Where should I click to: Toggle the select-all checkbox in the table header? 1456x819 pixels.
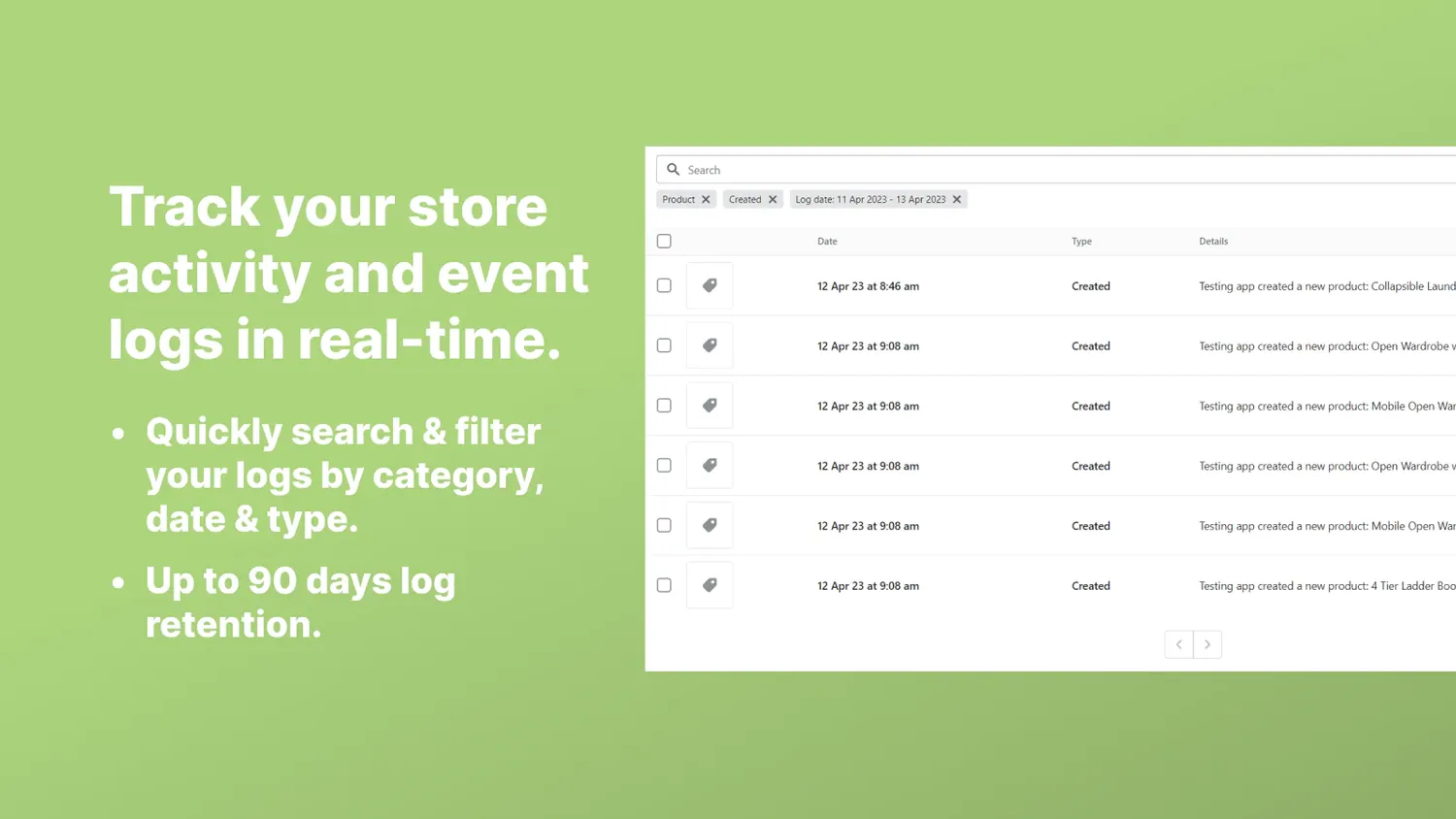point(664,241)
